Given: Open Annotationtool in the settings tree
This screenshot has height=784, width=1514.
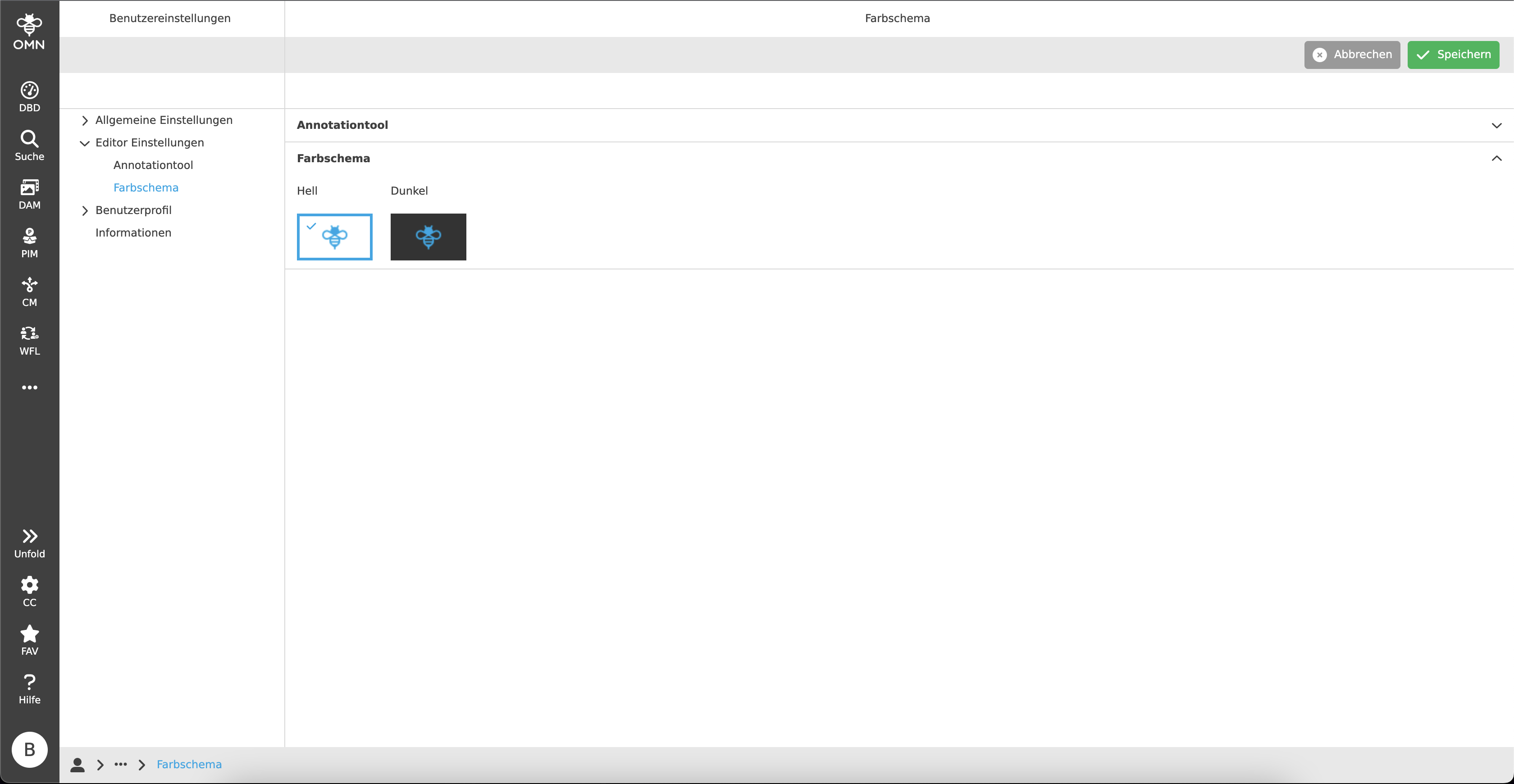Looking at the screenshot, I should coord(153,164).
